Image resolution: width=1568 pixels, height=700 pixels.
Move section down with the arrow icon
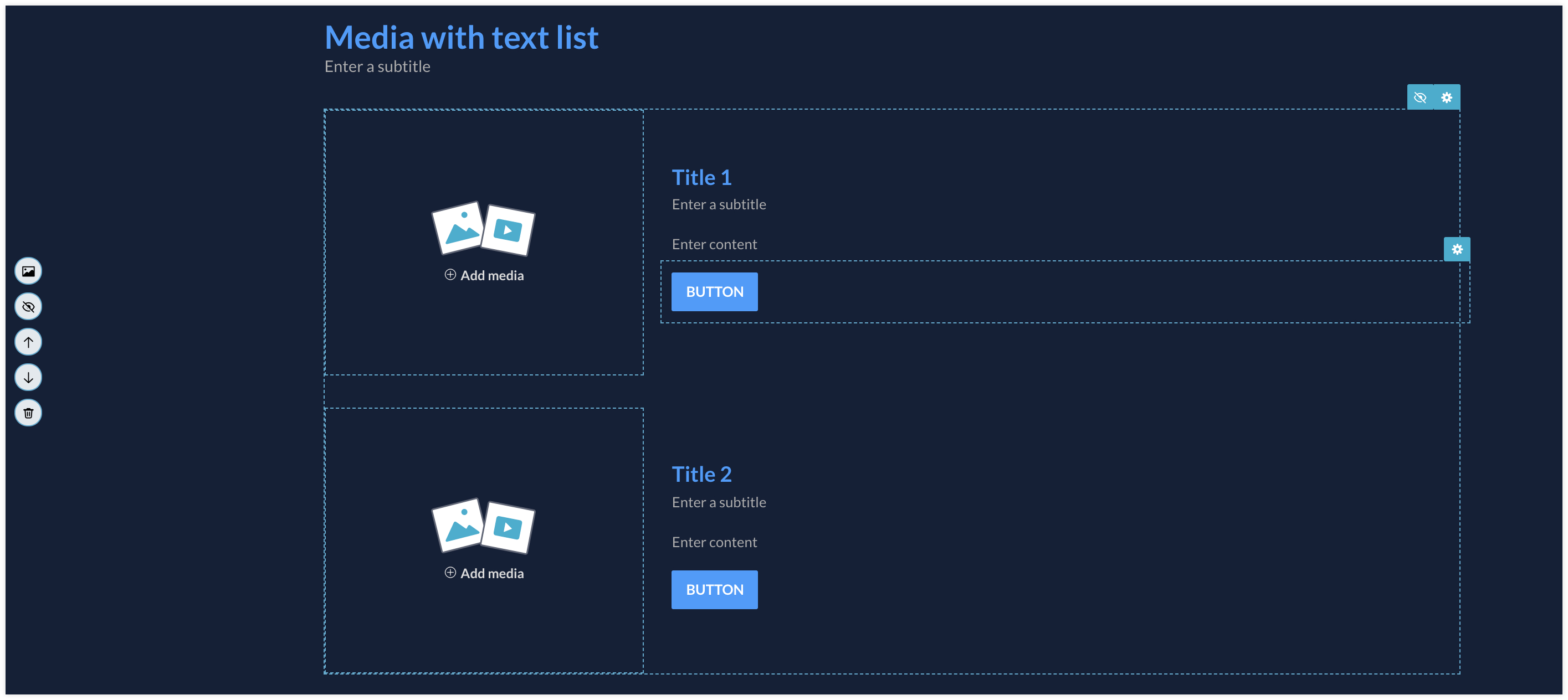click(28, 378)
